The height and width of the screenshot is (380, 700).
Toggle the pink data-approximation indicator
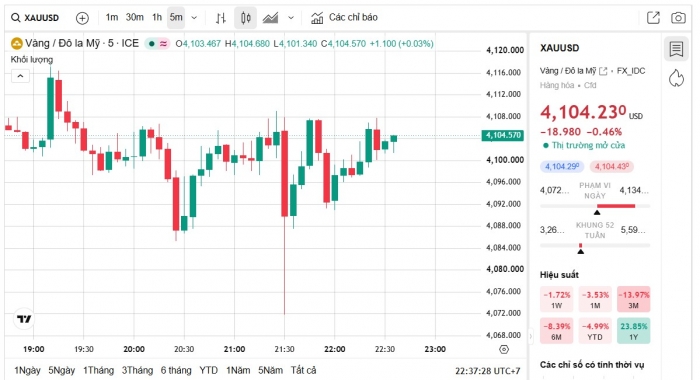163,44
